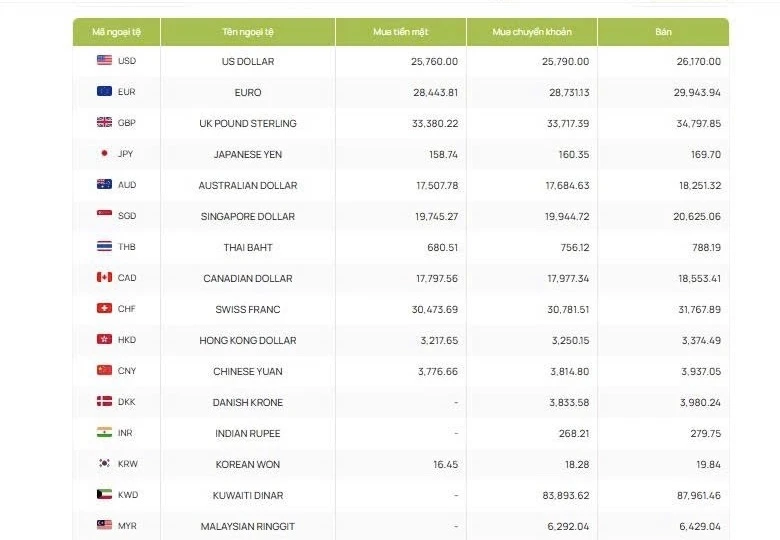Click the "Bán" column header
Viewport: 780px width, 540px height.
coord(663,32)
